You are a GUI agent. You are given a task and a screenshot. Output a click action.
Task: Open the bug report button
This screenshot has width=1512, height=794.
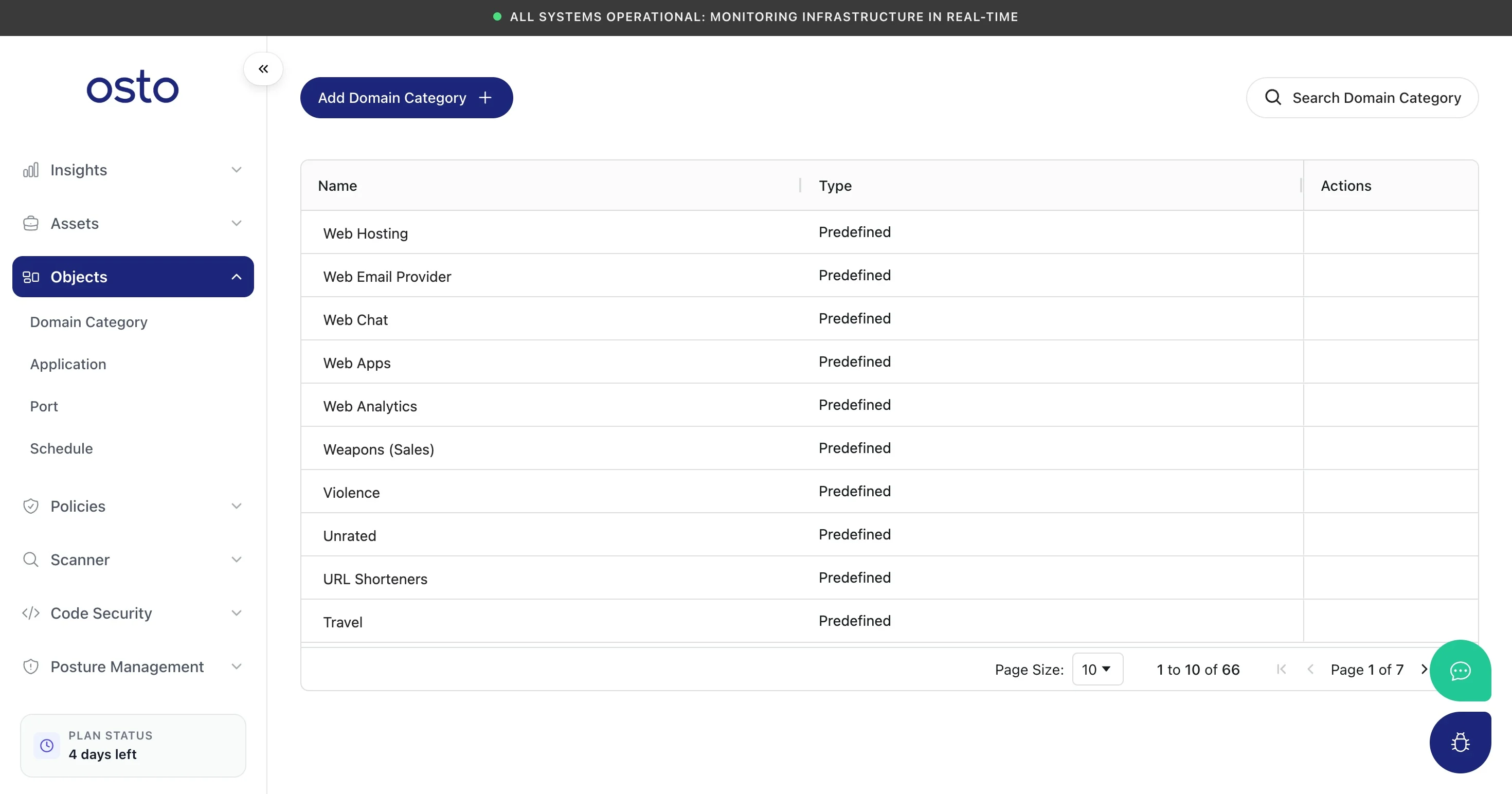coord(1460,743)
